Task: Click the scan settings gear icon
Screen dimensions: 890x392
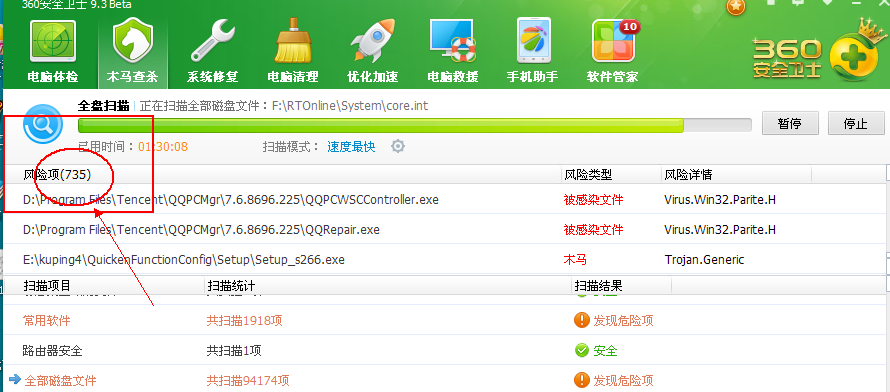Action: [398, 146]
